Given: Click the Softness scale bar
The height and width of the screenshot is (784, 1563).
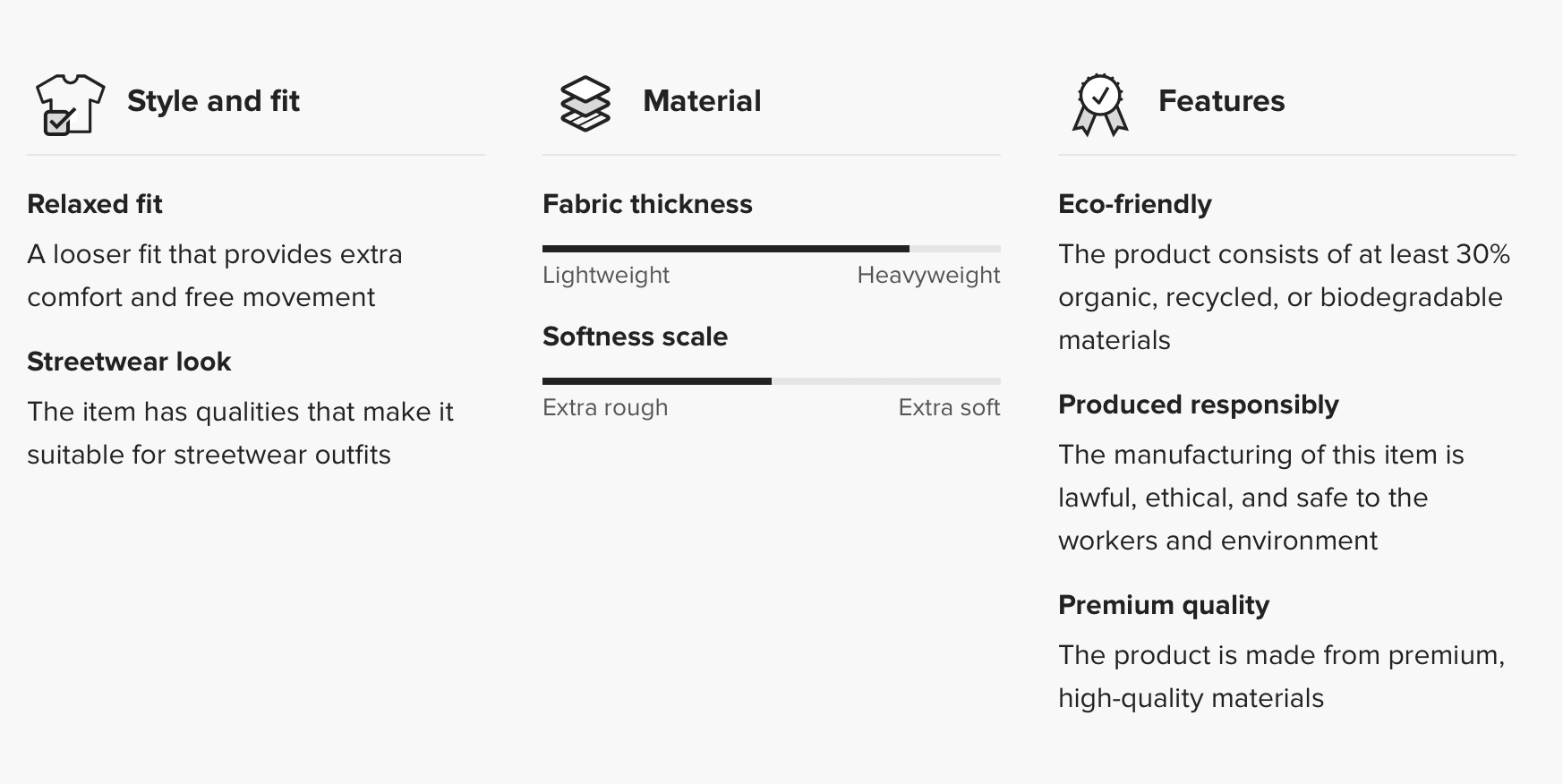Looking at the screenshot, I should [772, 381].
